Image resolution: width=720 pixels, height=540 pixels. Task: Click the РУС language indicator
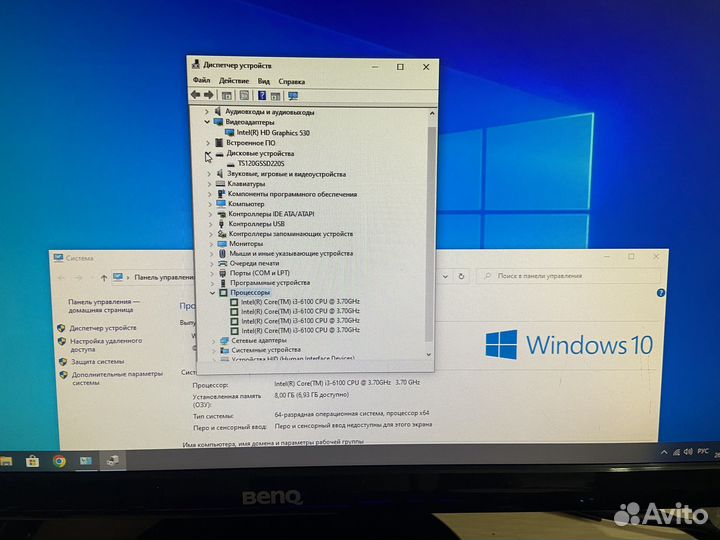tap(703, 452)
